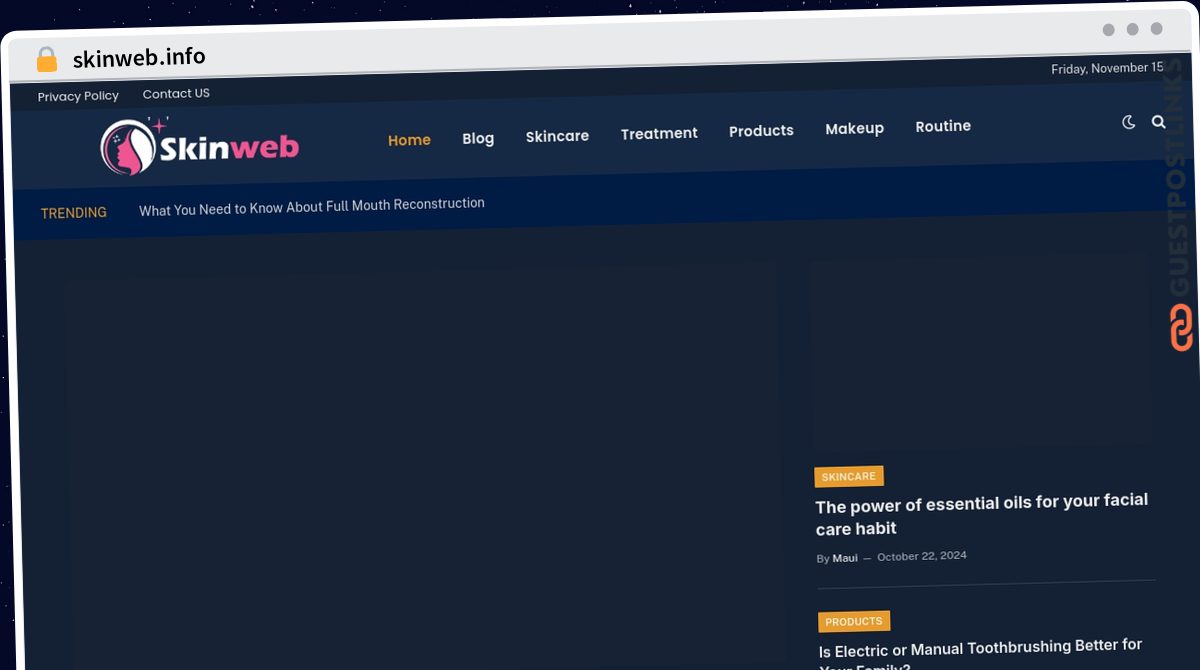
Task: View author Maui's profile
Action: (845, 558)
